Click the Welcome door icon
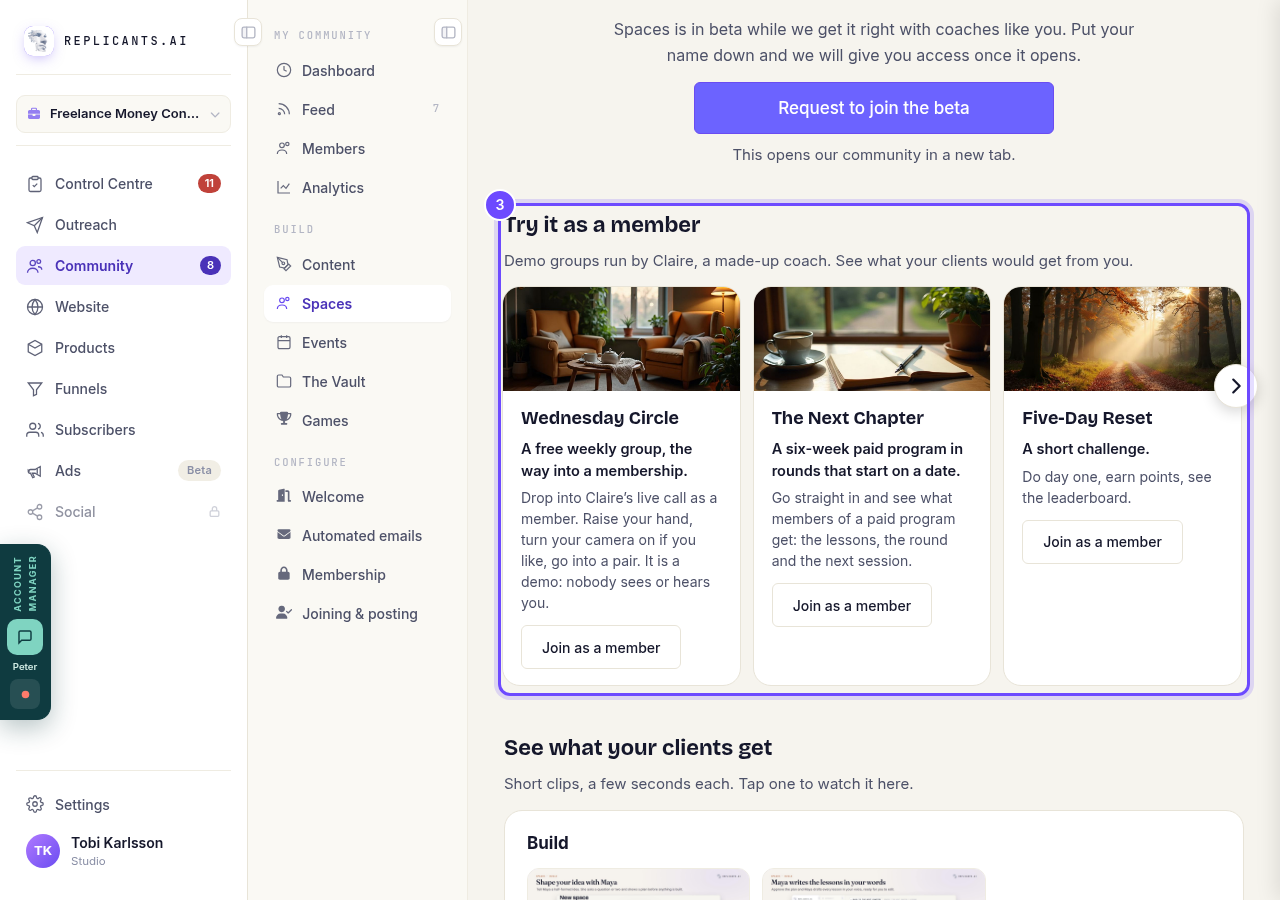The width and height of the screenshot is (1280, 900). [284, 497]
